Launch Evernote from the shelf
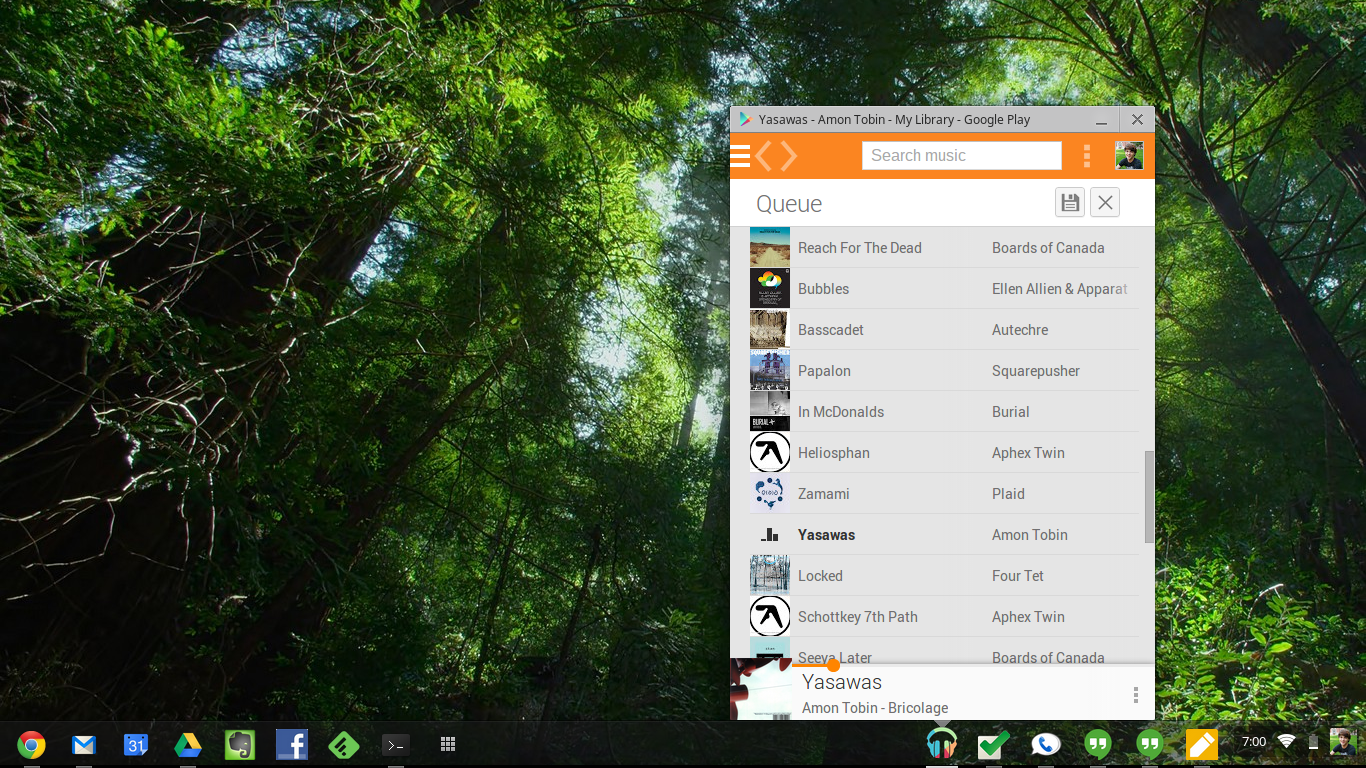 pyautogui.click(x=239, y=745)
